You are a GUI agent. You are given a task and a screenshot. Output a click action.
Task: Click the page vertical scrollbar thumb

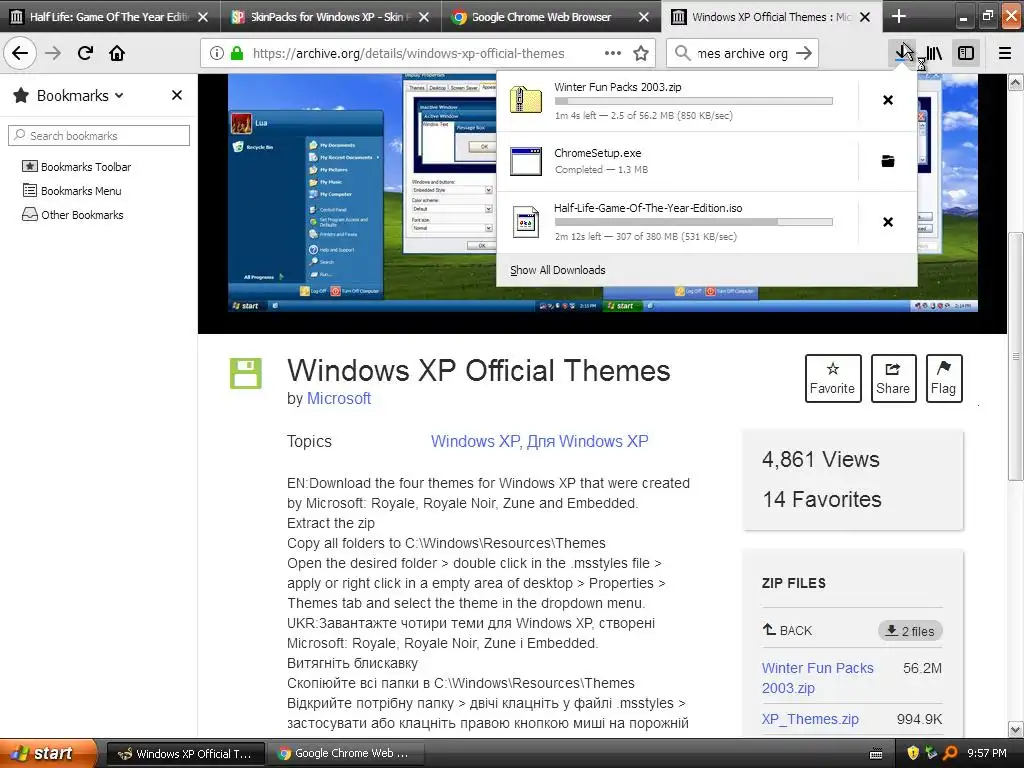[x=1015, y=357]
